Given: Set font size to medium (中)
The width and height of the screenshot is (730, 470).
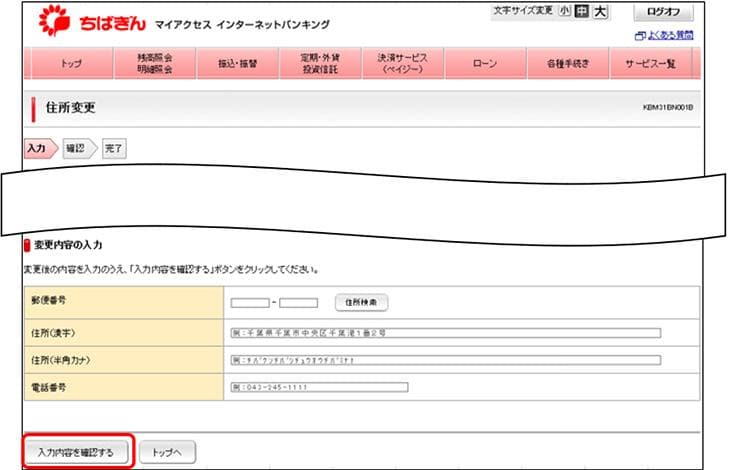Looking at the screenshot, I should 582,11.
